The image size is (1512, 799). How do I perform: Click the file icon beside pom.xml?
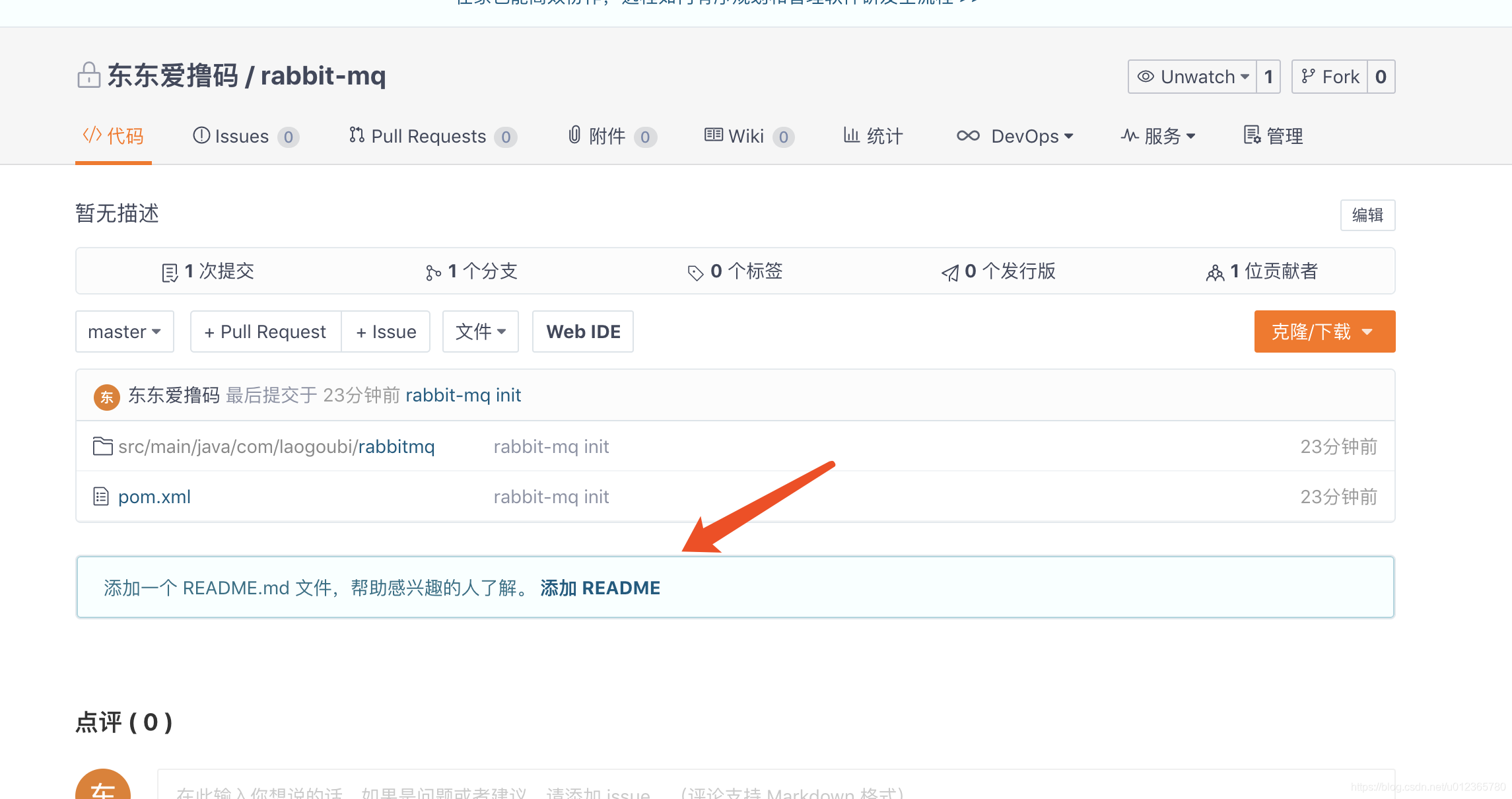pyautogui.click(x=101, y=497)
